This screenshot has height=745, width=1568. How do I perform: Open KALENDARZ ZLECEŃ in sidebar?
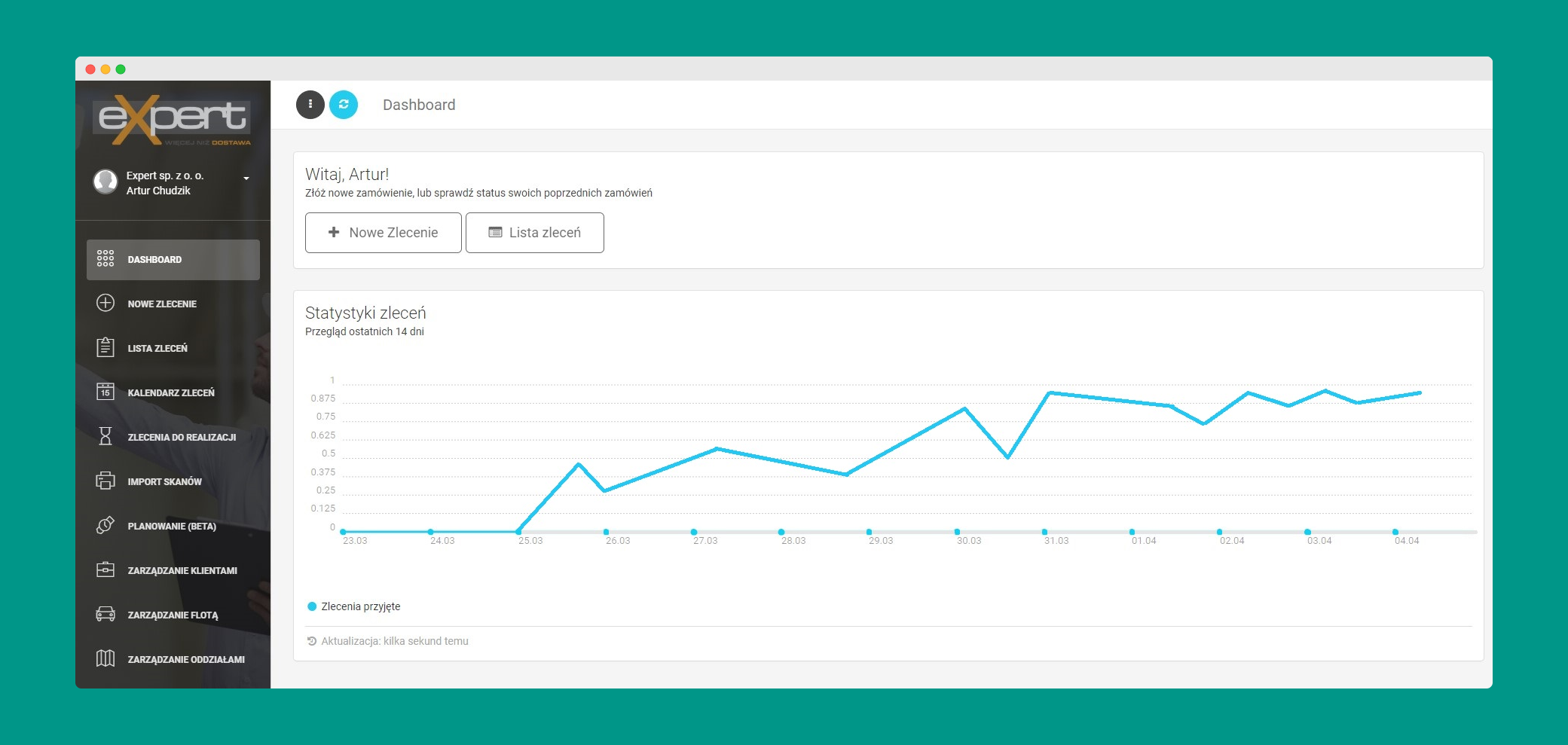(173, 392)
